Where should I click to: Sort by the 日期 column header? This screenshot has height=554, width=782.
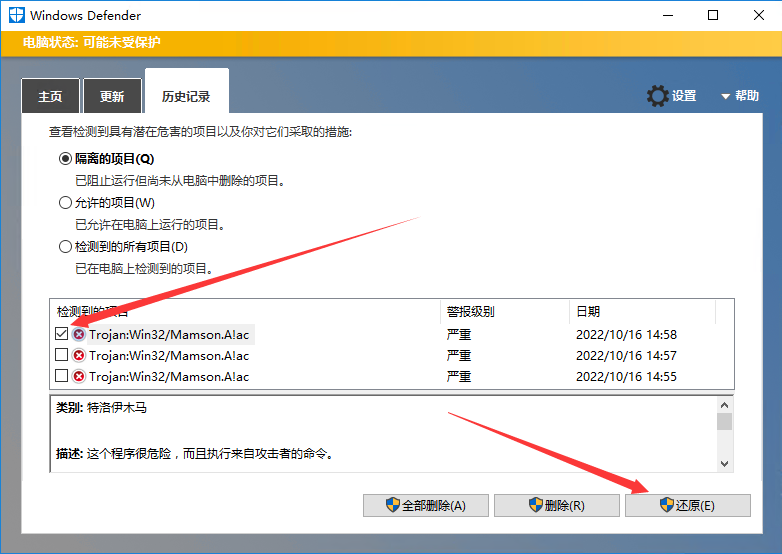click(642, 312)
